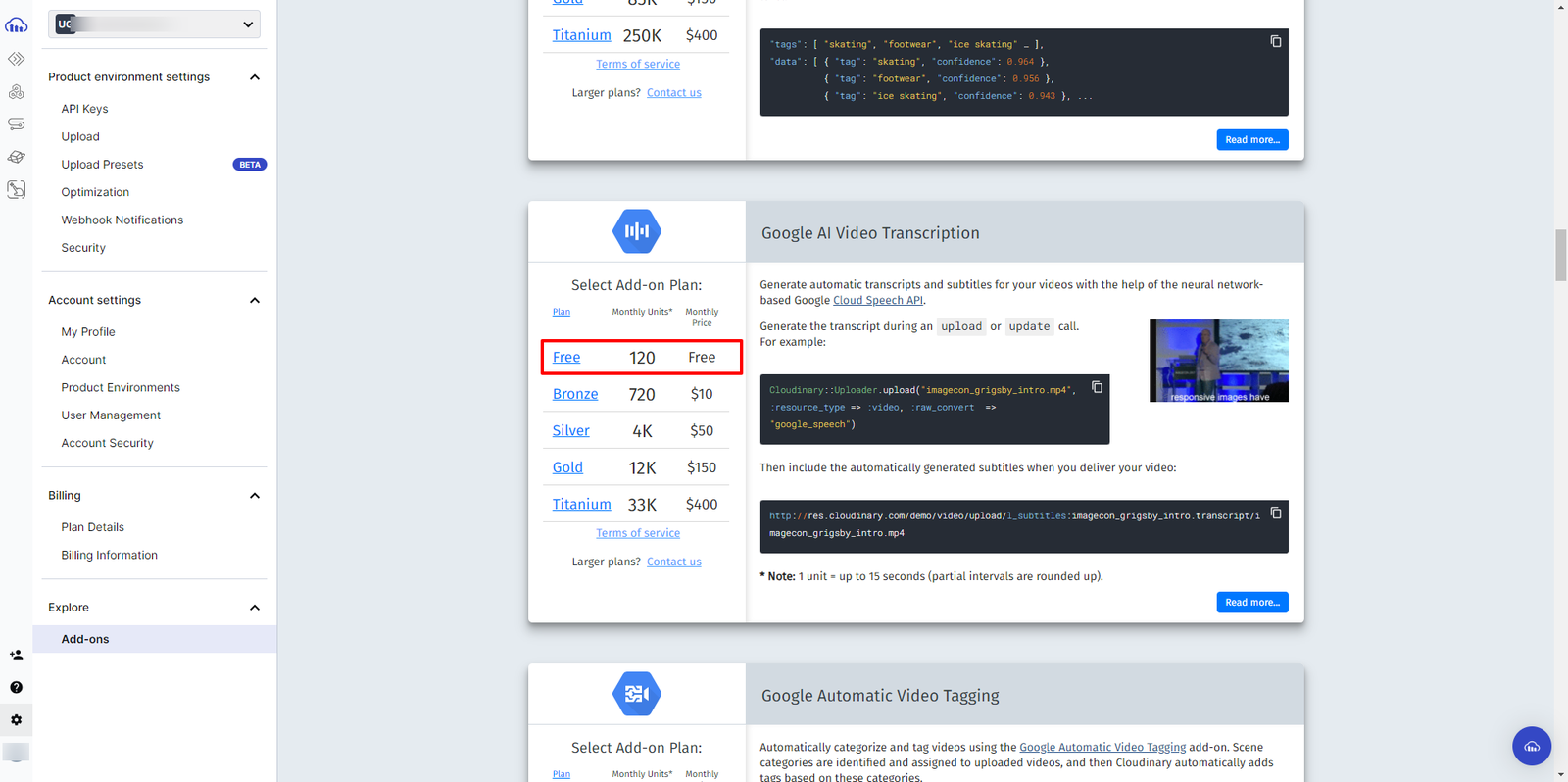The width and height of the screenshot is (1568, 782).
Task: Open the Account menu item
Action: tap(83, 360)
